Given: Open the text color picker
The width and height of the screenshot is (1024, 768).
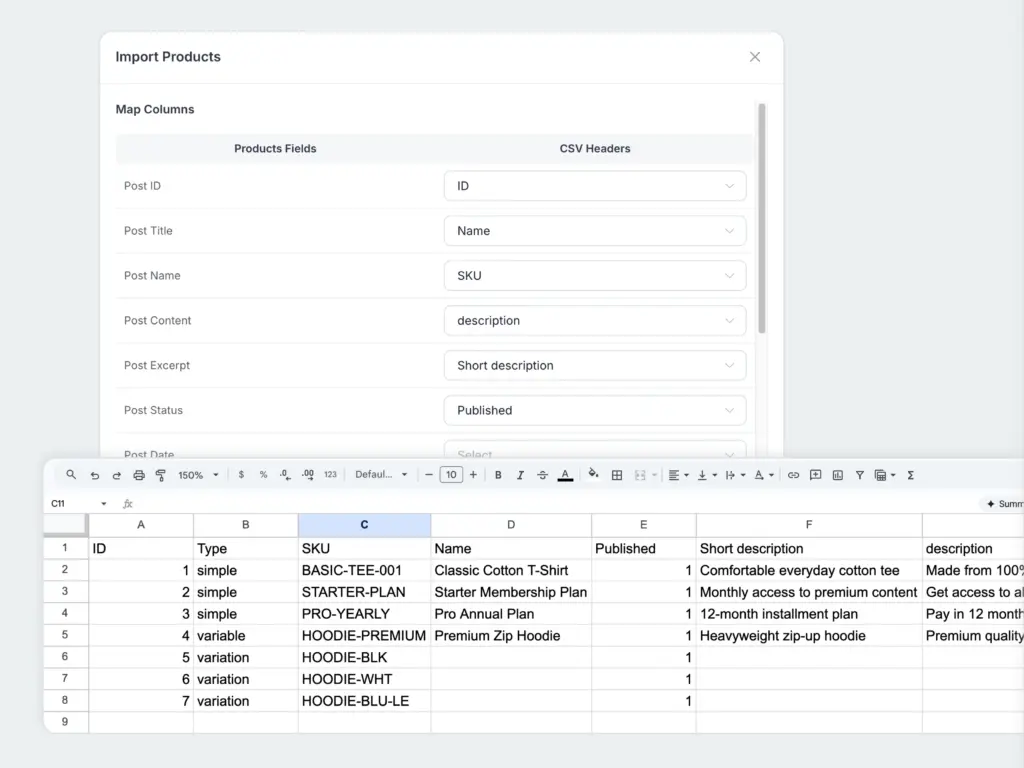Looking at the screenshot, I should [566, 475].
